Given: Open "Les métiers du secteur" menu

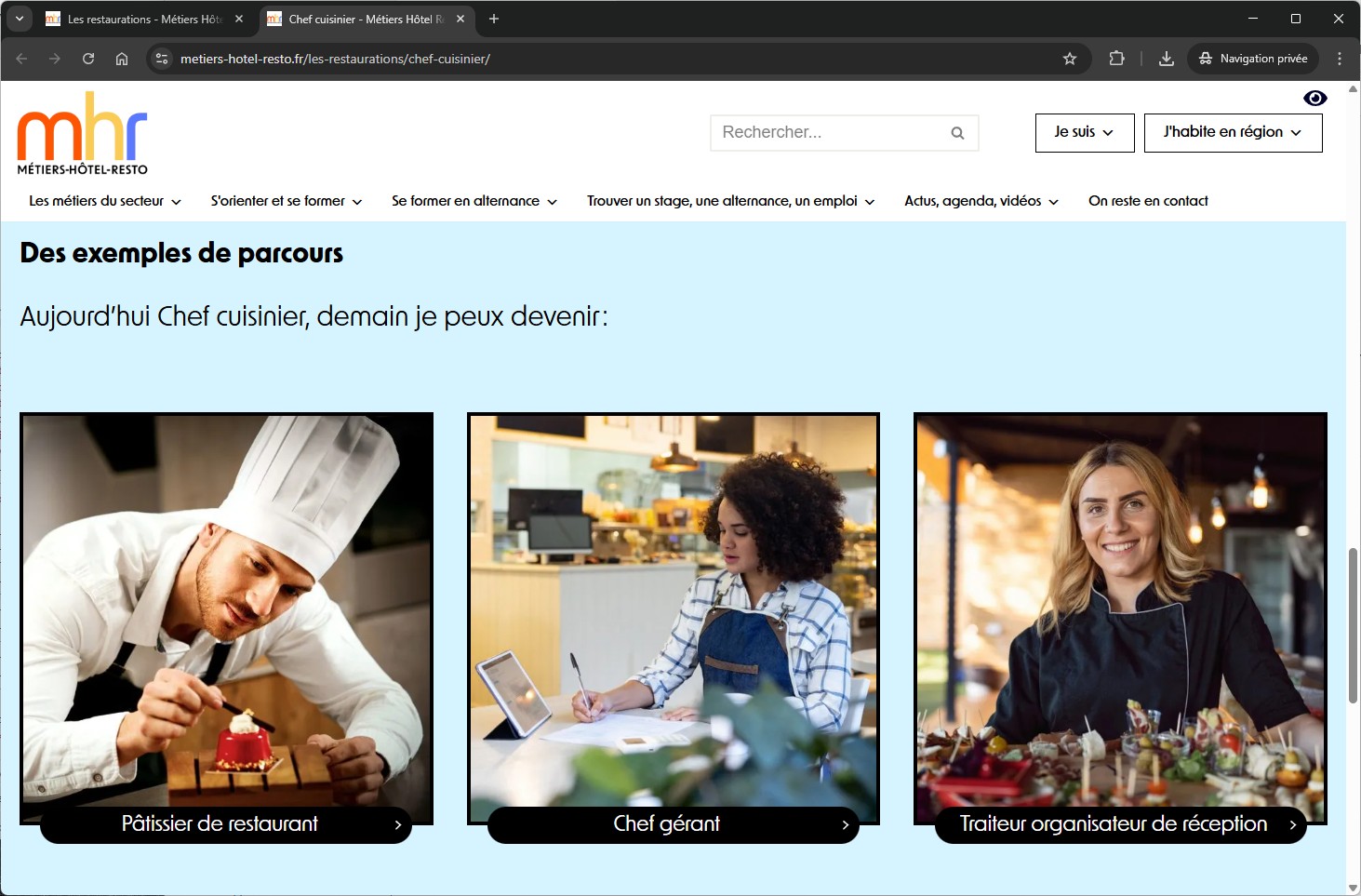Looking at the screenshot, I should click(x=104, y=201).
